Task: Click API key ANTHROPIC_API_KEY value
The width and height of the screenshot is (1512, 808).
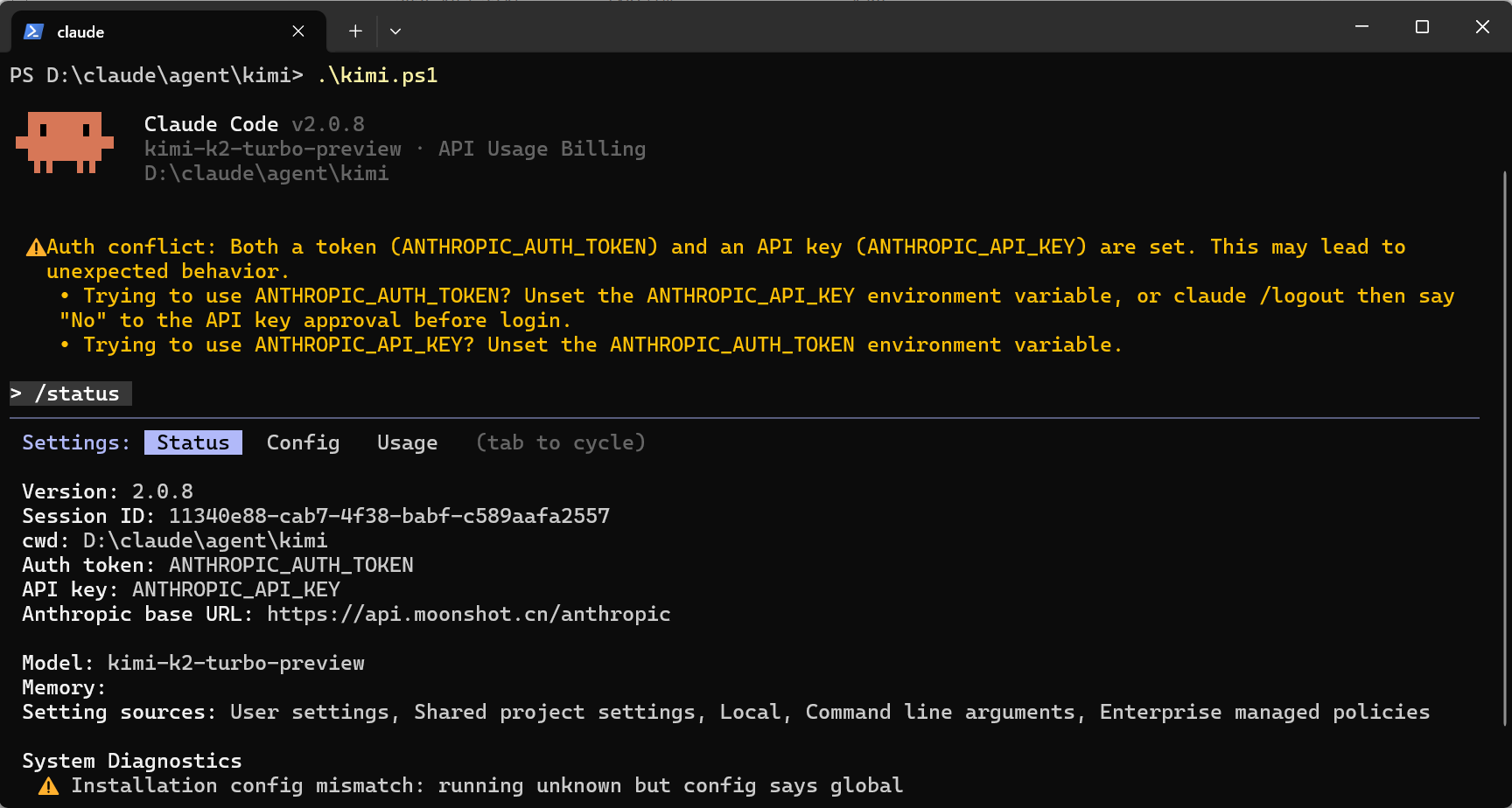Action: [x=236, y=589]
